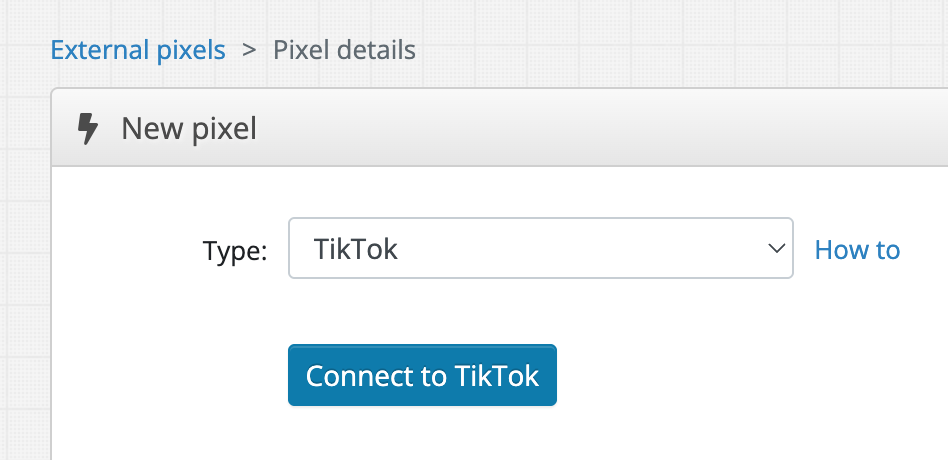Open the Type dropdown showing TikTok

tap(540, 248)
